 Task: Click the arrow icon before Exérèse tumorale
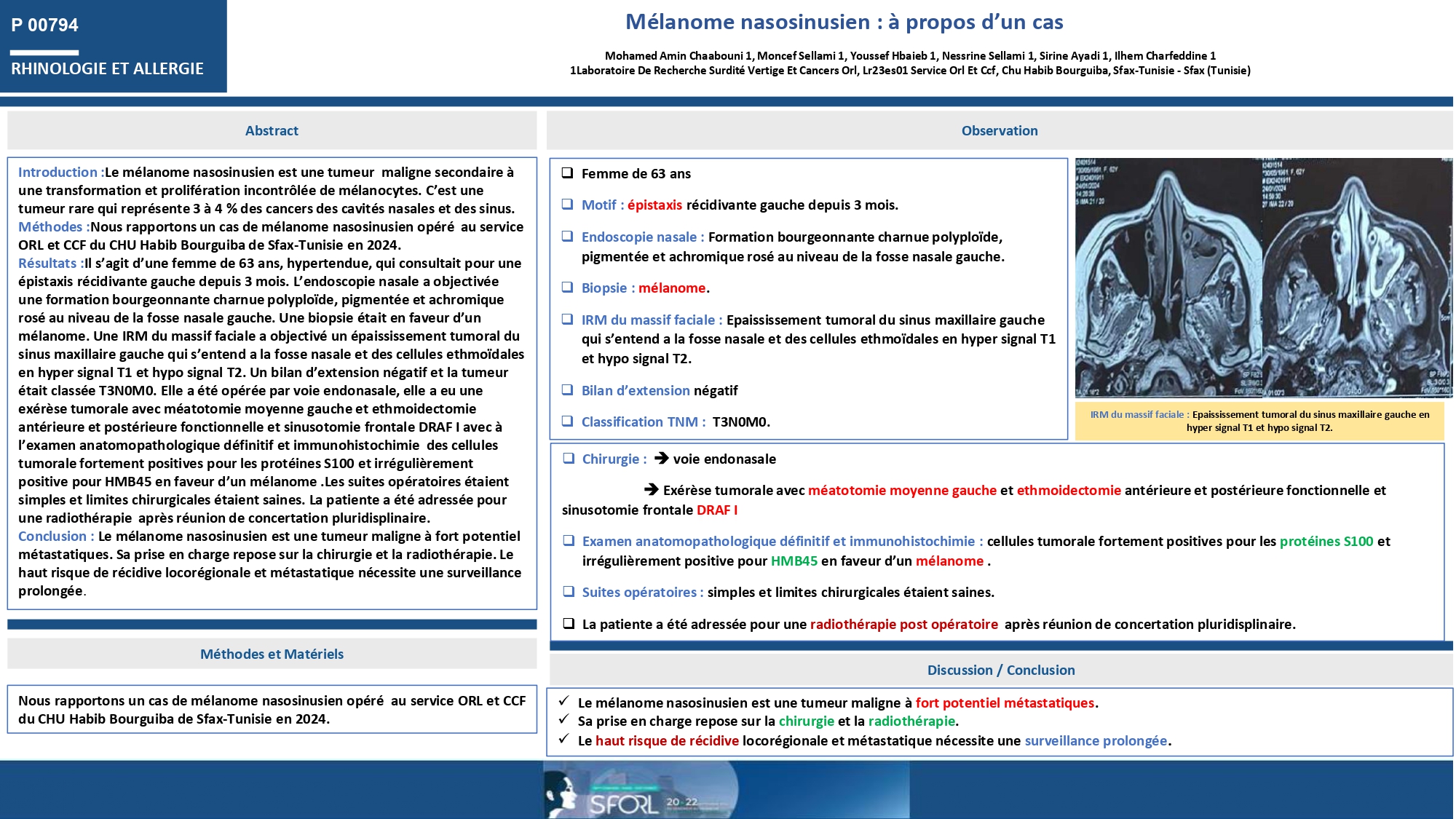click(x=651, y=490)
